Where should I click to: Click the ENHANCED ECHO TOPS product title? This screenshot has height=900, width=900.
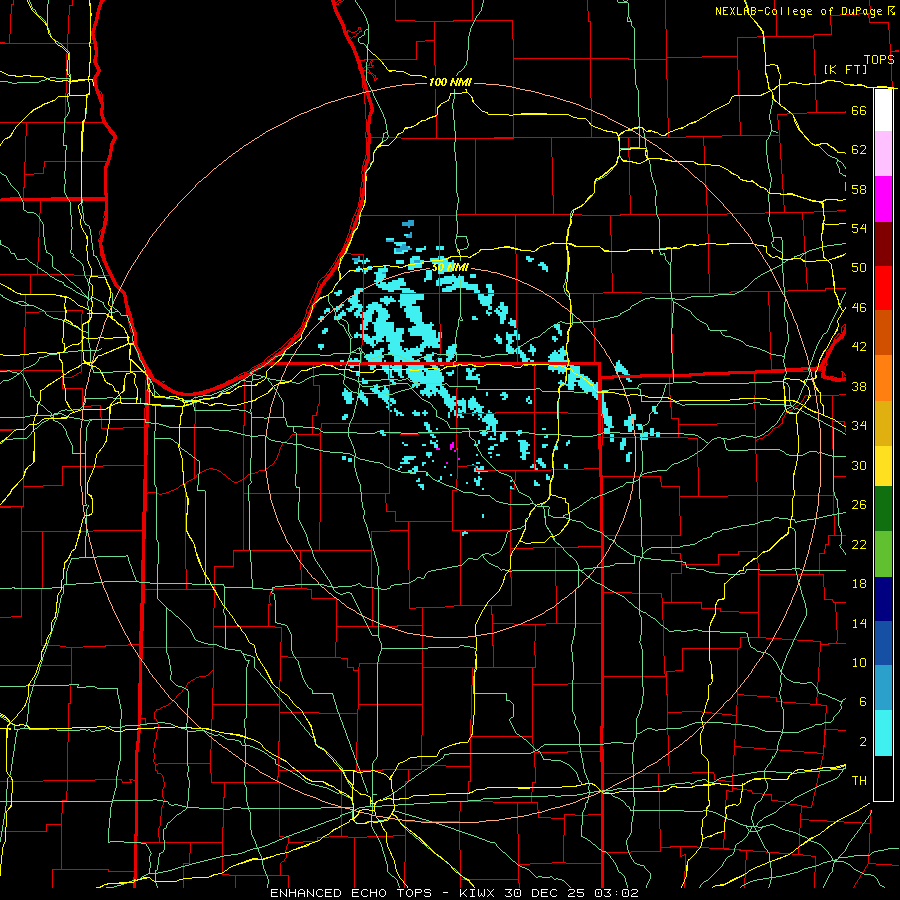pos(351,893)
